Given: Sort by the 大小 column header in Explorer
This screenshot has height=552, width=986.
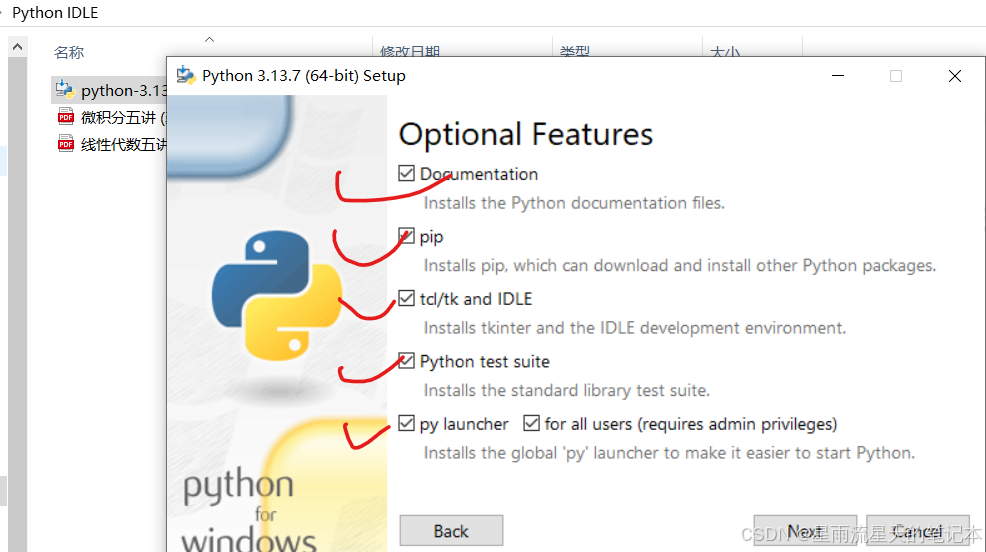Looking at the screenshot, I should (x=725, y=52).
